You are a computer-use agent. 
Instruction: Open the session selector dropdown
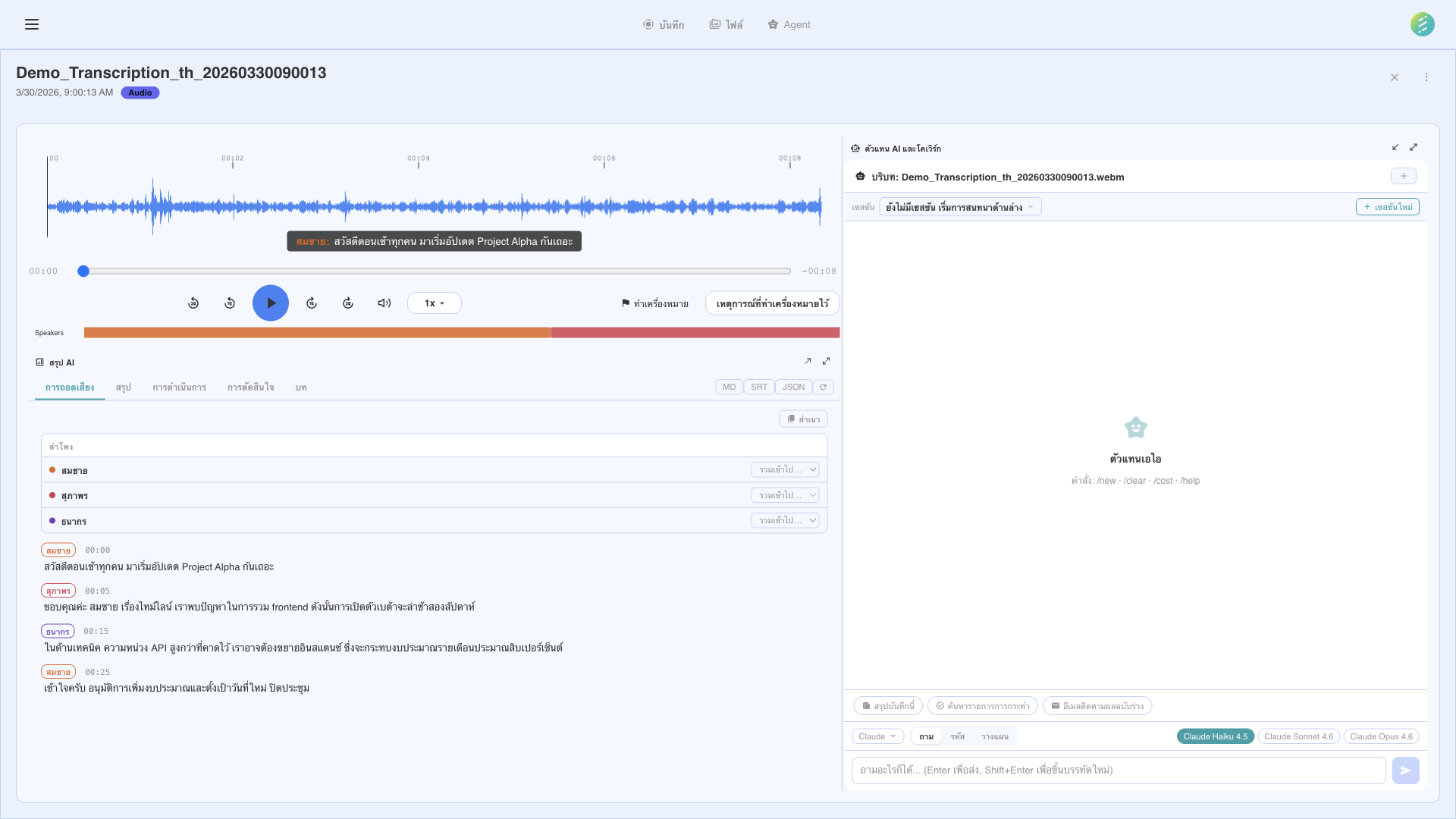[x=959, y=207]
